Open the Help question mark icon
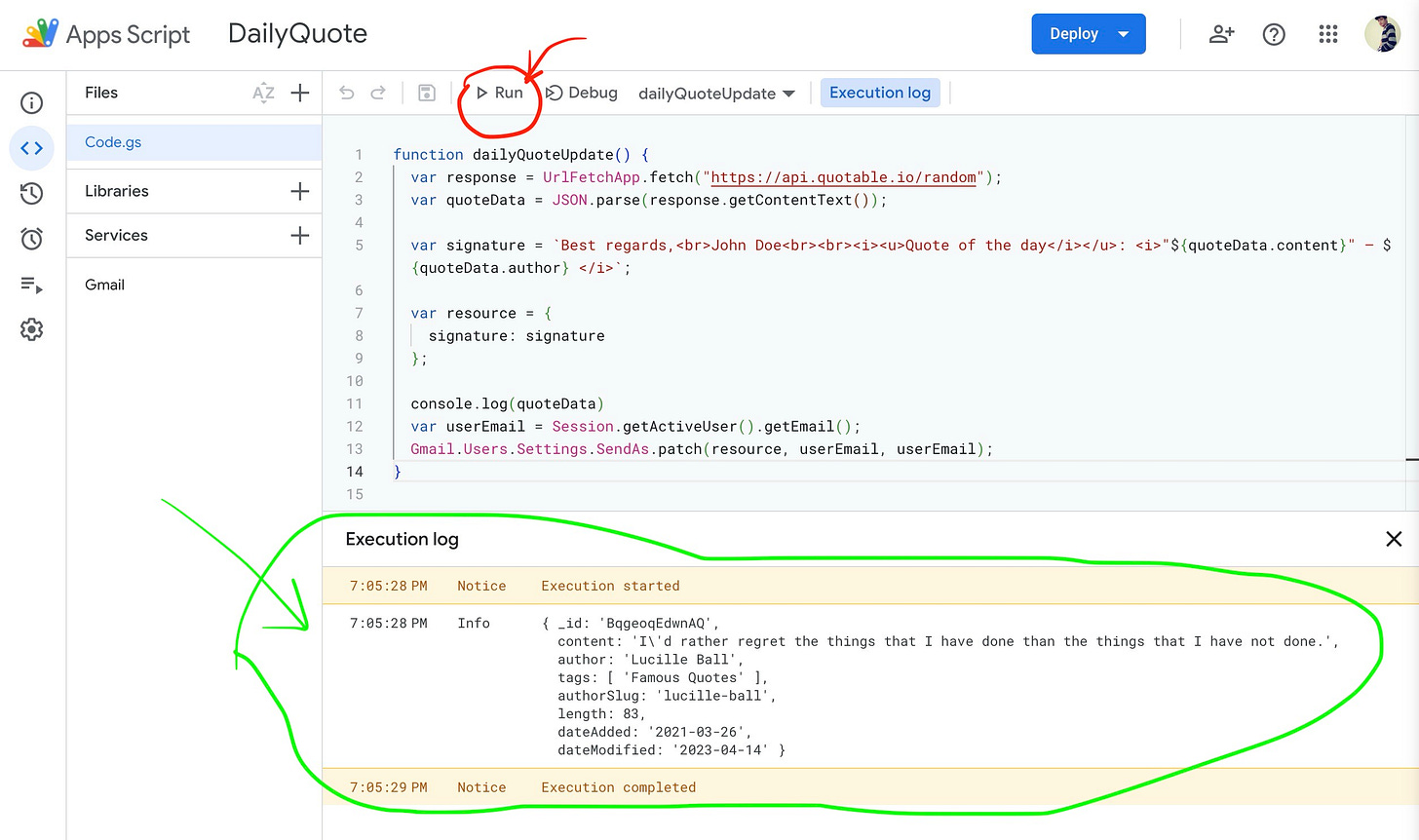The height and width of the screenshot is (840, 1419). click(x=1274, y=34)
